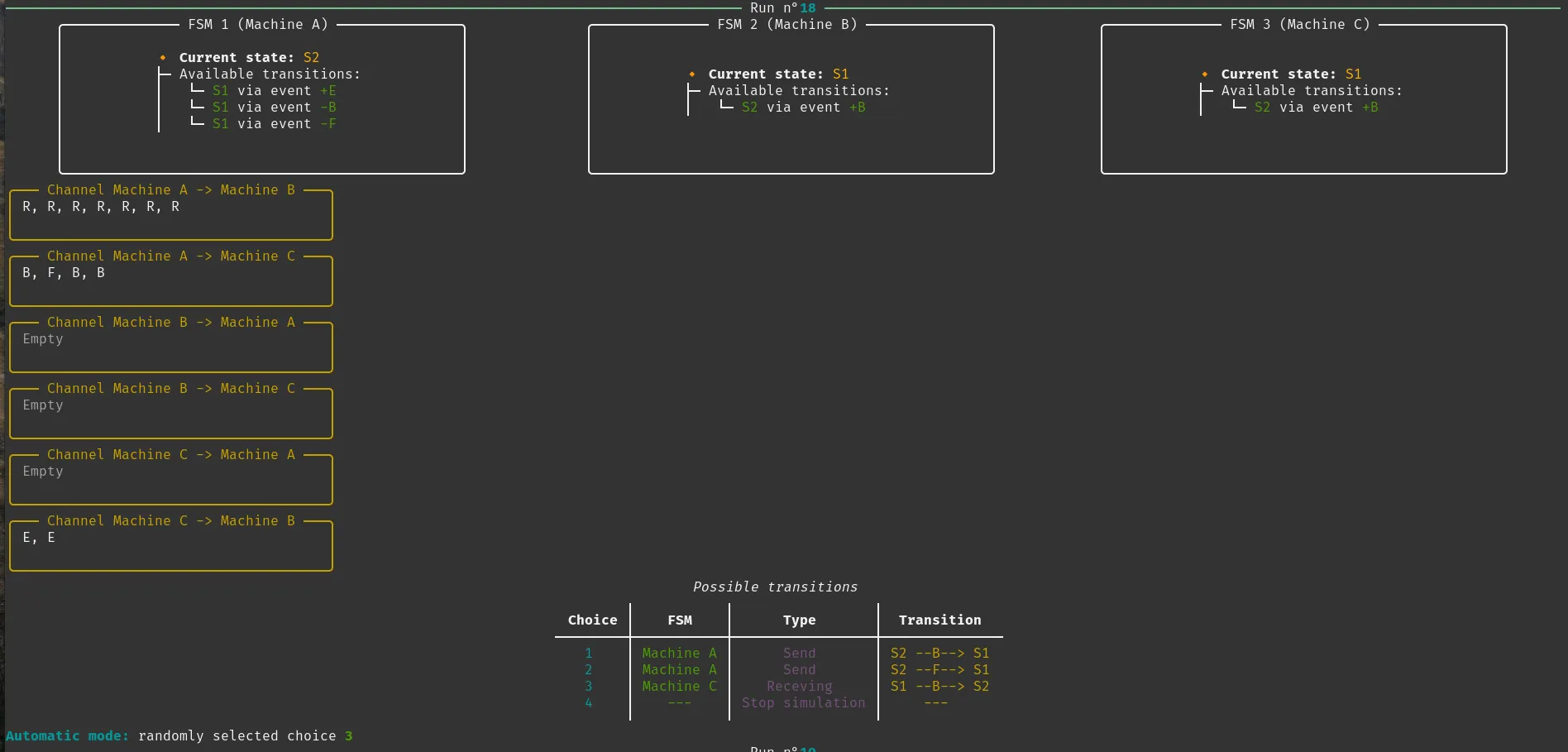Click Available transitions in FSM 1 panel
The image size is (1568, 752).
(269, 74)
